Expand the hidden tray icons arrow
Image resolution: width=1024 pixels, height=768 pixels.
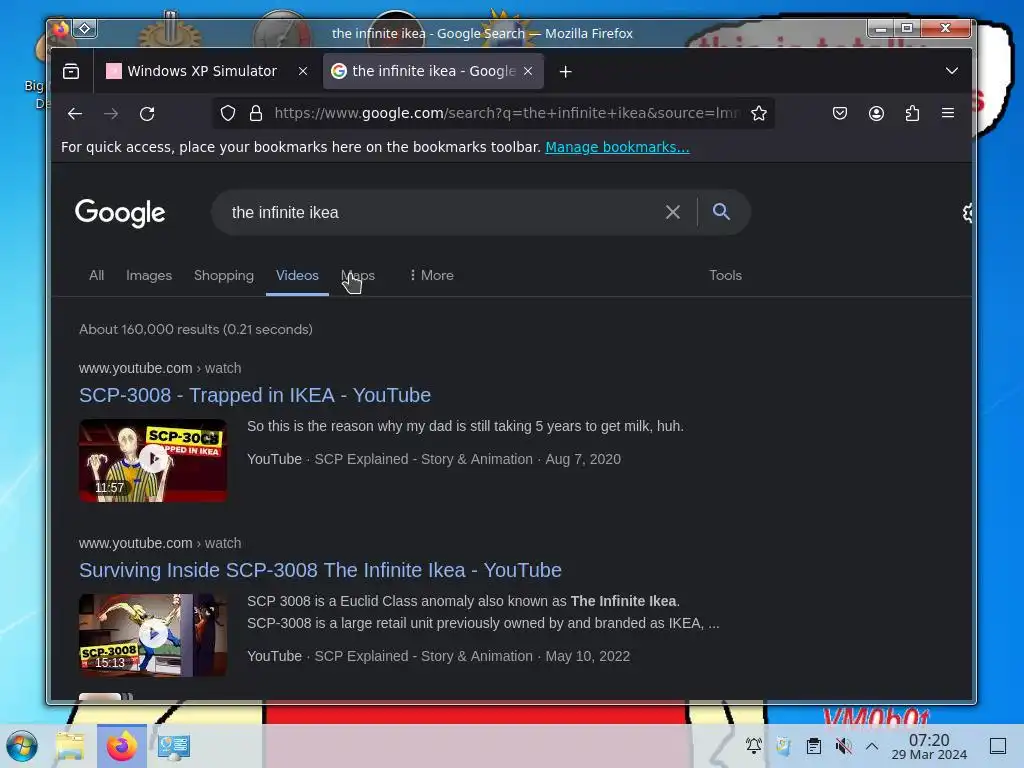tap(872, 746)
